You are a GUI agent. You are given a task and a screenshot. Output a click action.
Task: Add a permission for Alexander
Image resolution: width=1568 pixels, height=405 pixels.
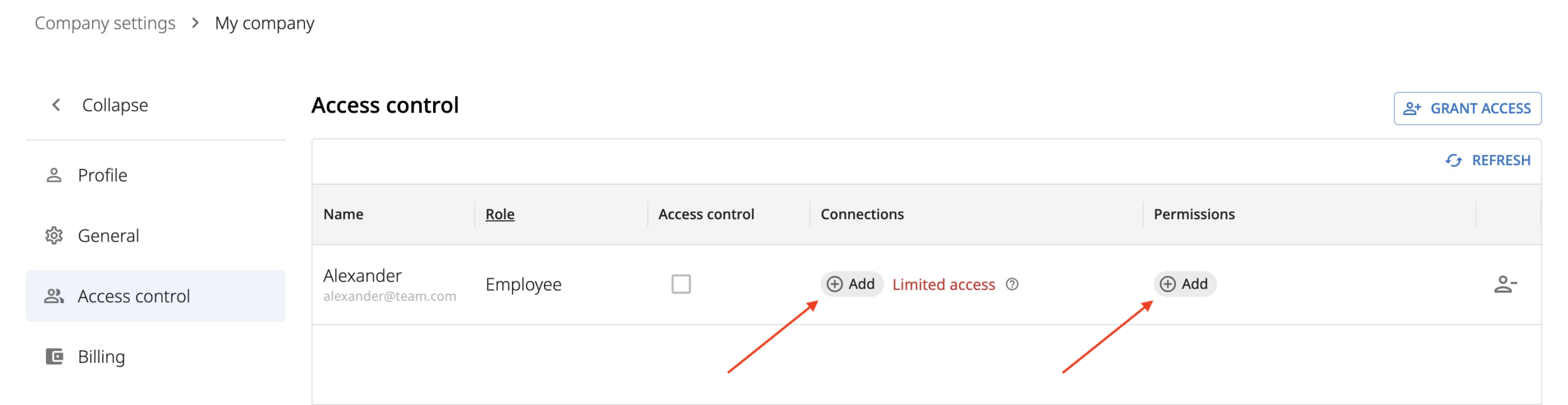tap(1185, 284)
